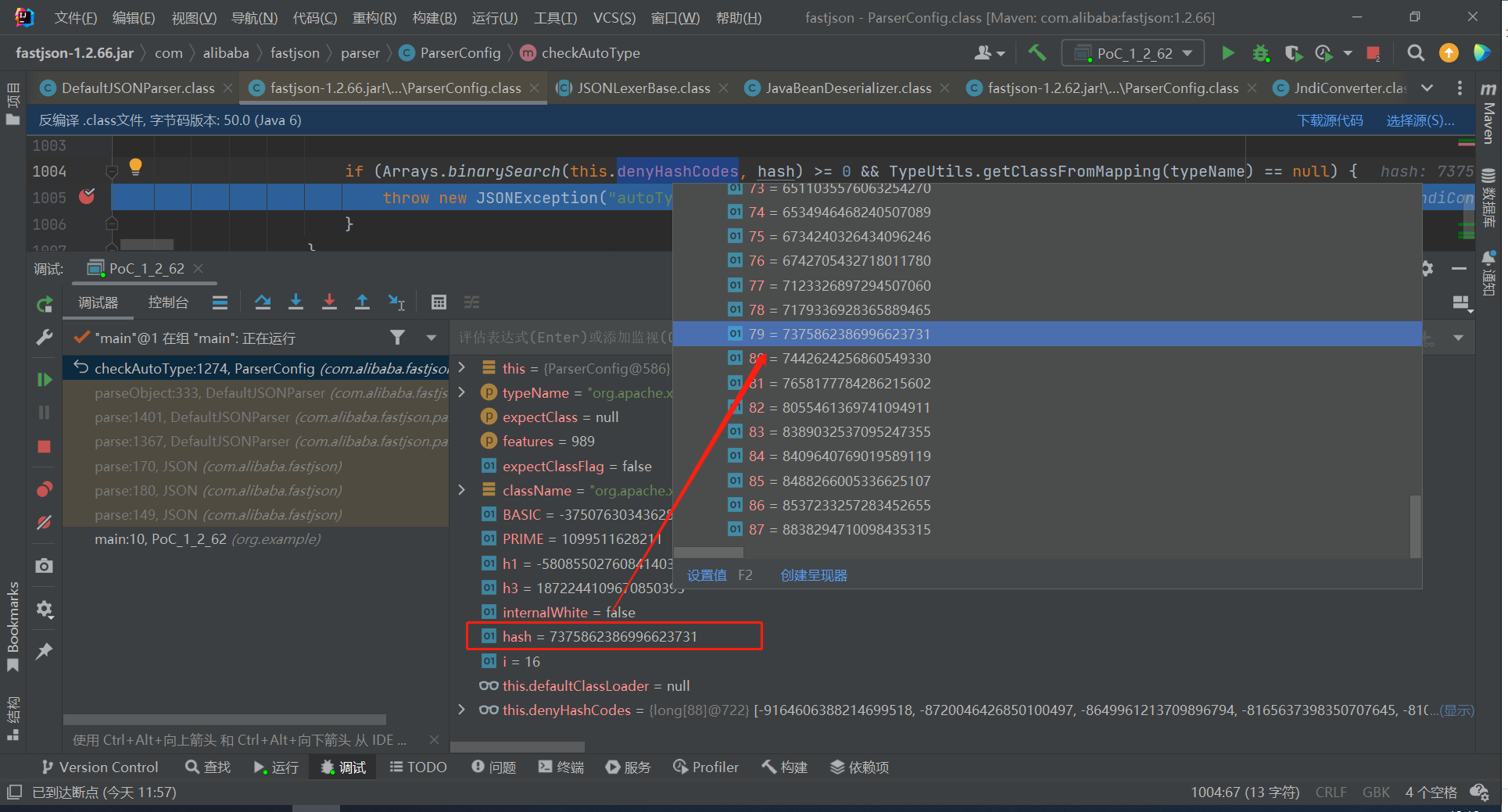The image size is (1508, 812).
Task: Open the user account icon dropdown
Action: 989,53
